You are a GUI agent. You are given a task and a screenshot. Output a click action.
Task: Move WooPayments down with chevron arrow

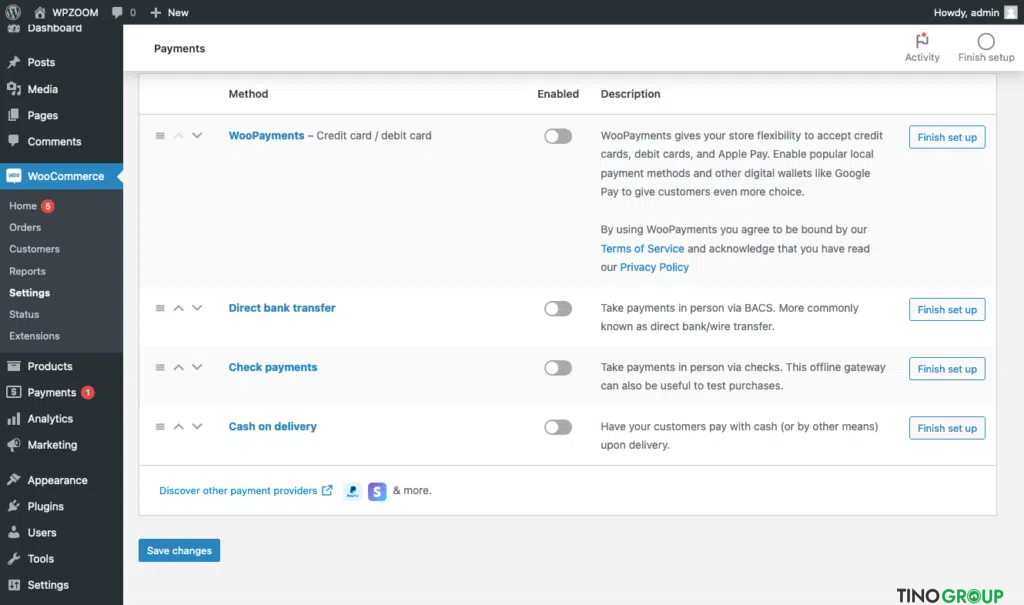coord(197,135)
